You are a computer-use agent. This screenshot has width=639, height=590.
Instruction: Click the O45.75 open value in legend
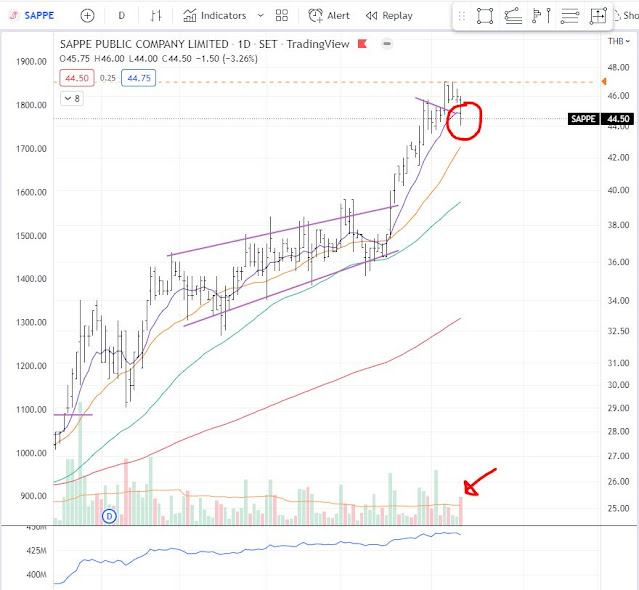click(x=75, y=59)
